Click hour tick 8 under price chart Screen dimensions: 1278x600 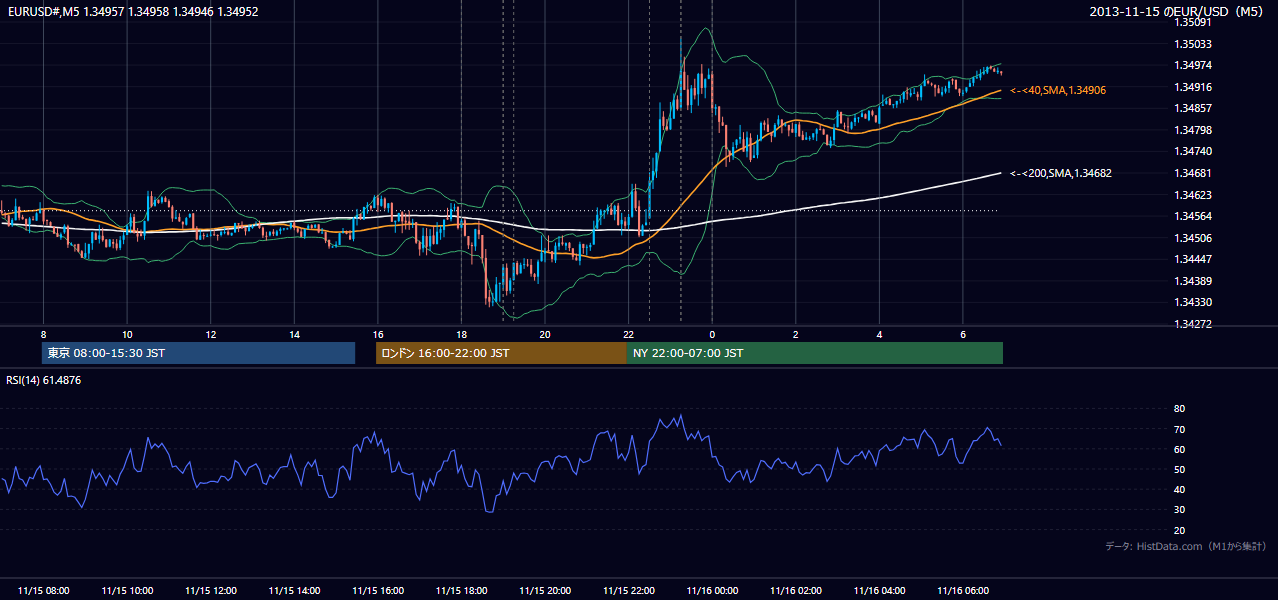pos(43,334)
